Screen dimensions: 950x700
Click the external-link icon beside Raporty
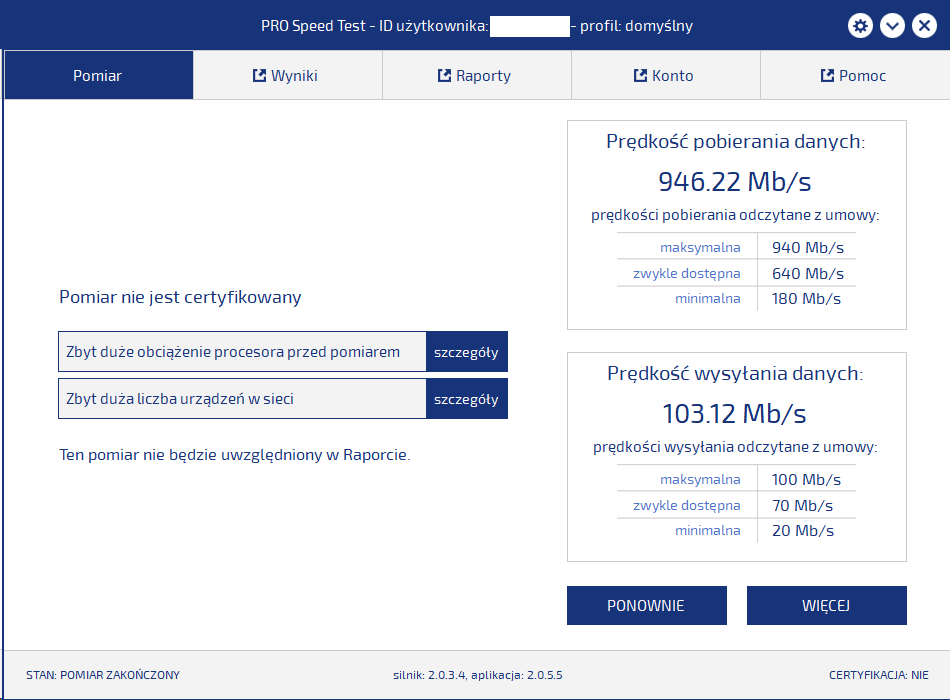tap(445, 76)
